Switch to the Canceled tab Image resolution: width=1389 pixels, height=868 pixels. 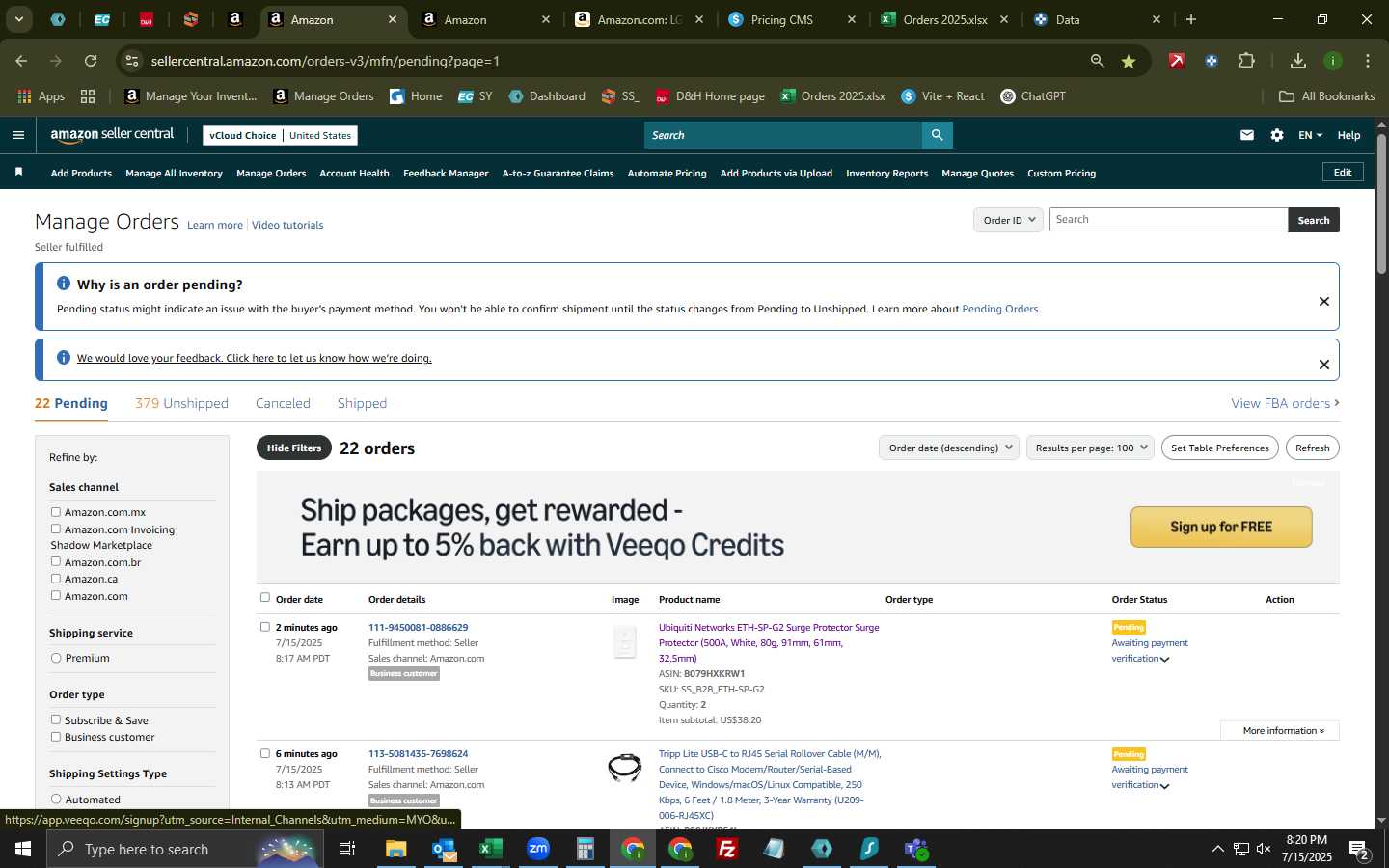(x=283, y=403)
